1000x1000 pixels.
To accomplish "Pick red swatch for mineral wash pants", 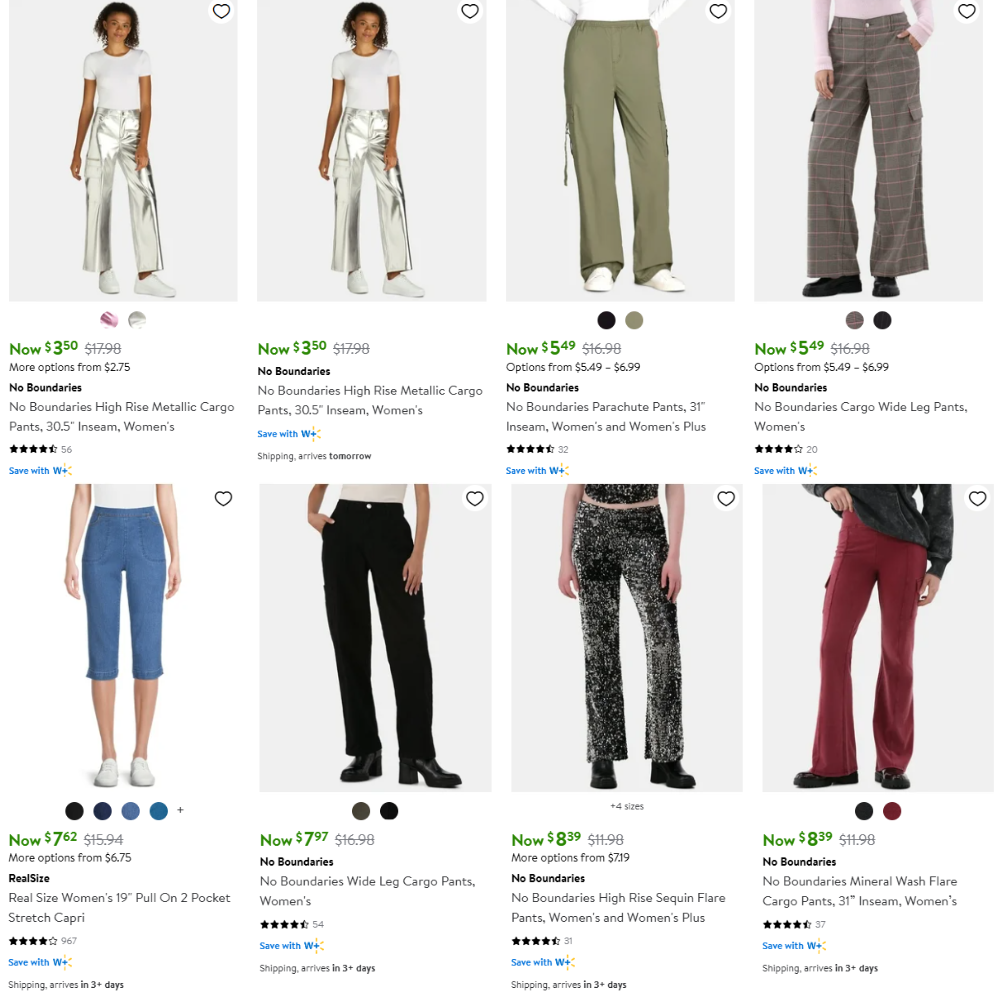I will [x=892, y=811].
